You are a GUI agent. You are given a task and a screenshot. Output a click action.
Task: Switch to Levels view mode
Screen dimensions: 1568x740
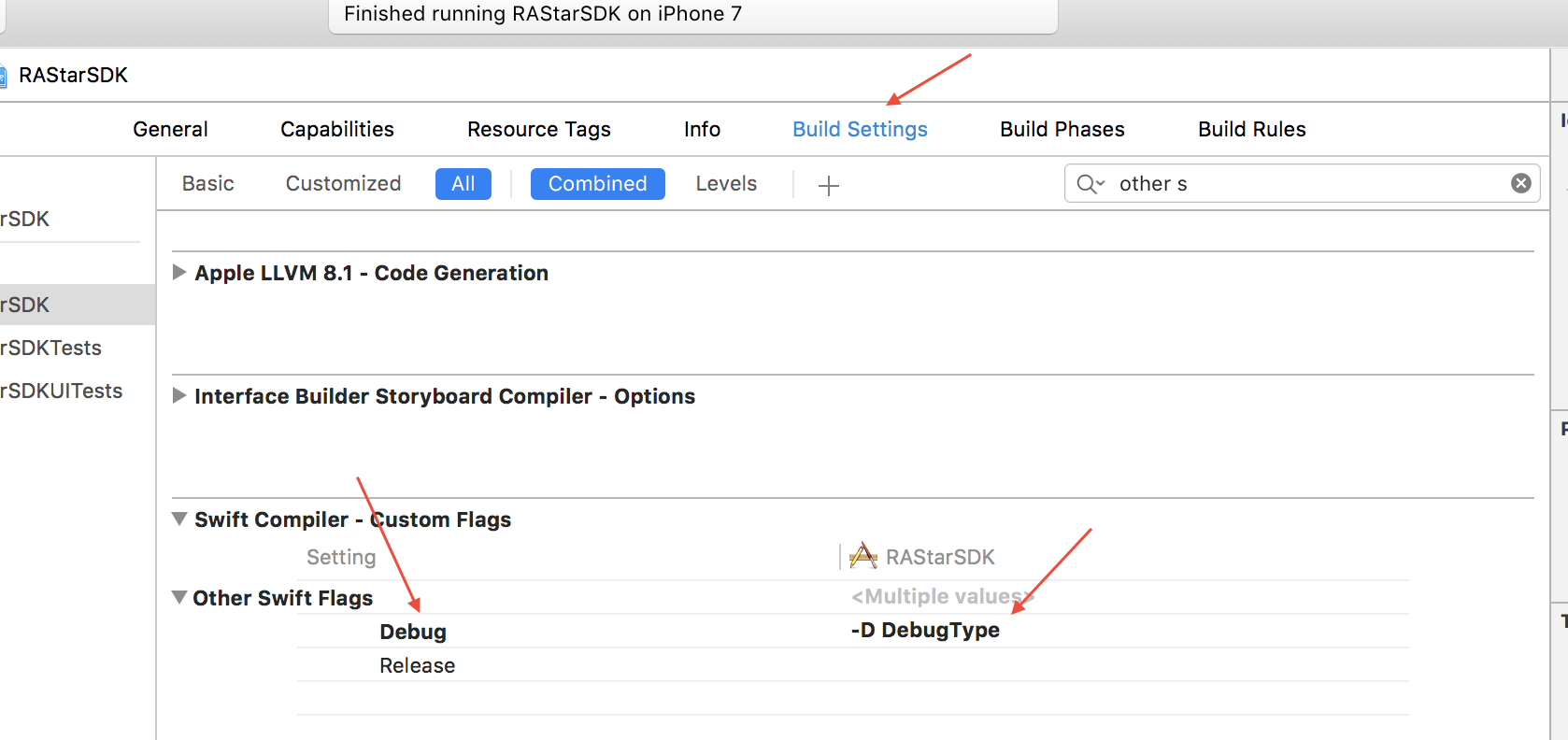pyautogui.click(x=726, y=184)
